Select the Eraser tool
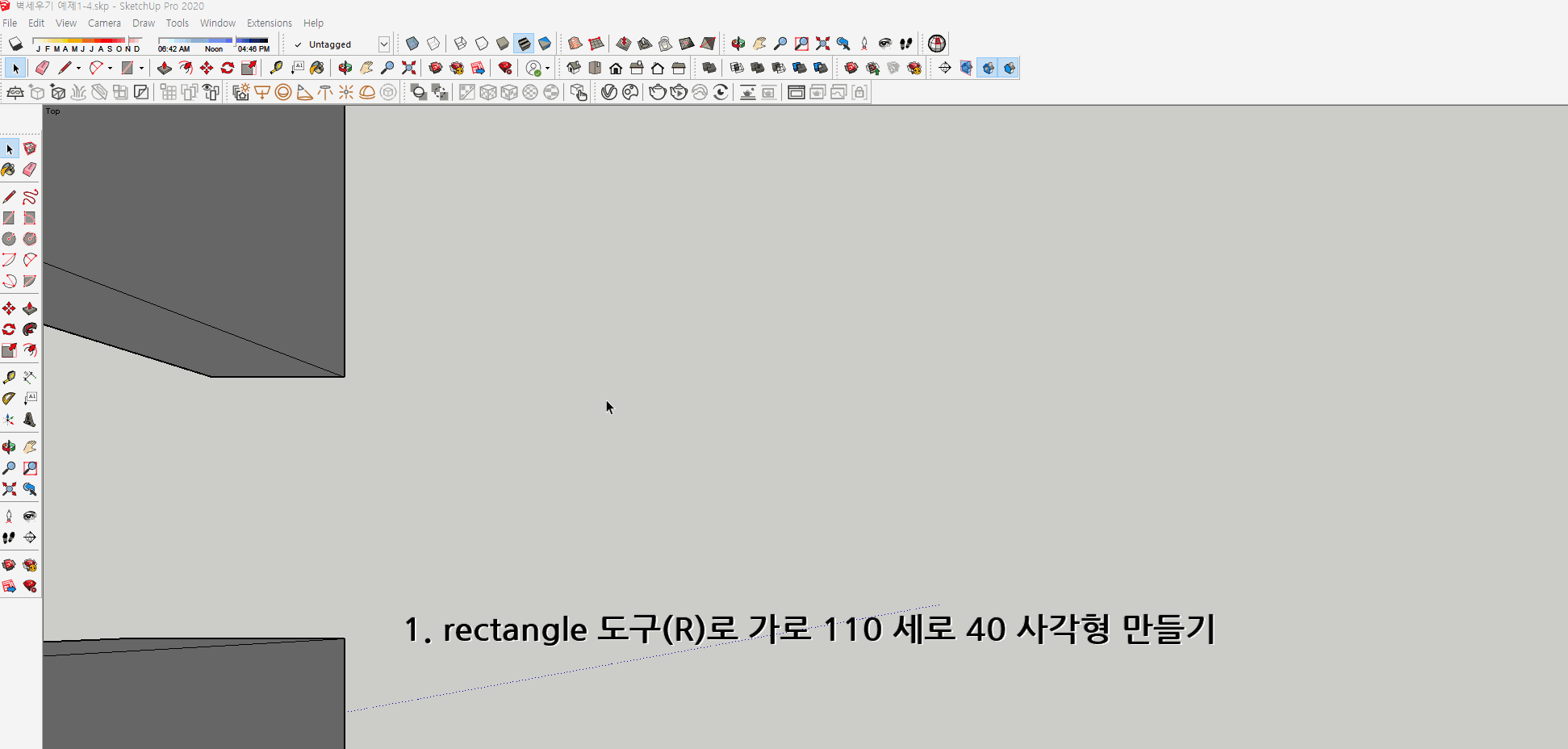This screenshot has width=1568, height=749. [x=40, y=68]
